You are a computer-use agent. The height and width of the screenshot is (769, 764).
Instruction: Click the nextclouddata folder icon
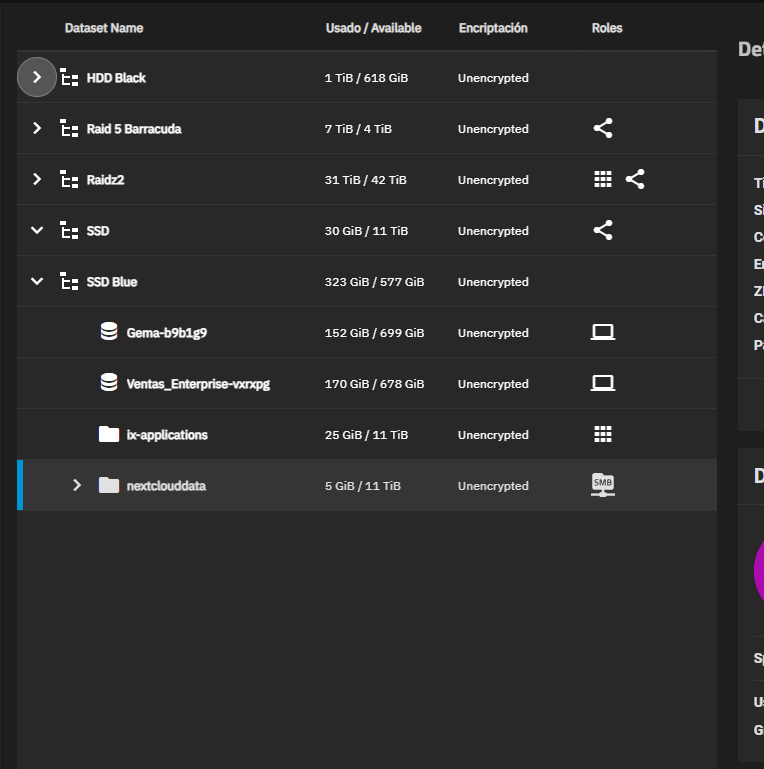pyautogui.click(x=109, y=485)
